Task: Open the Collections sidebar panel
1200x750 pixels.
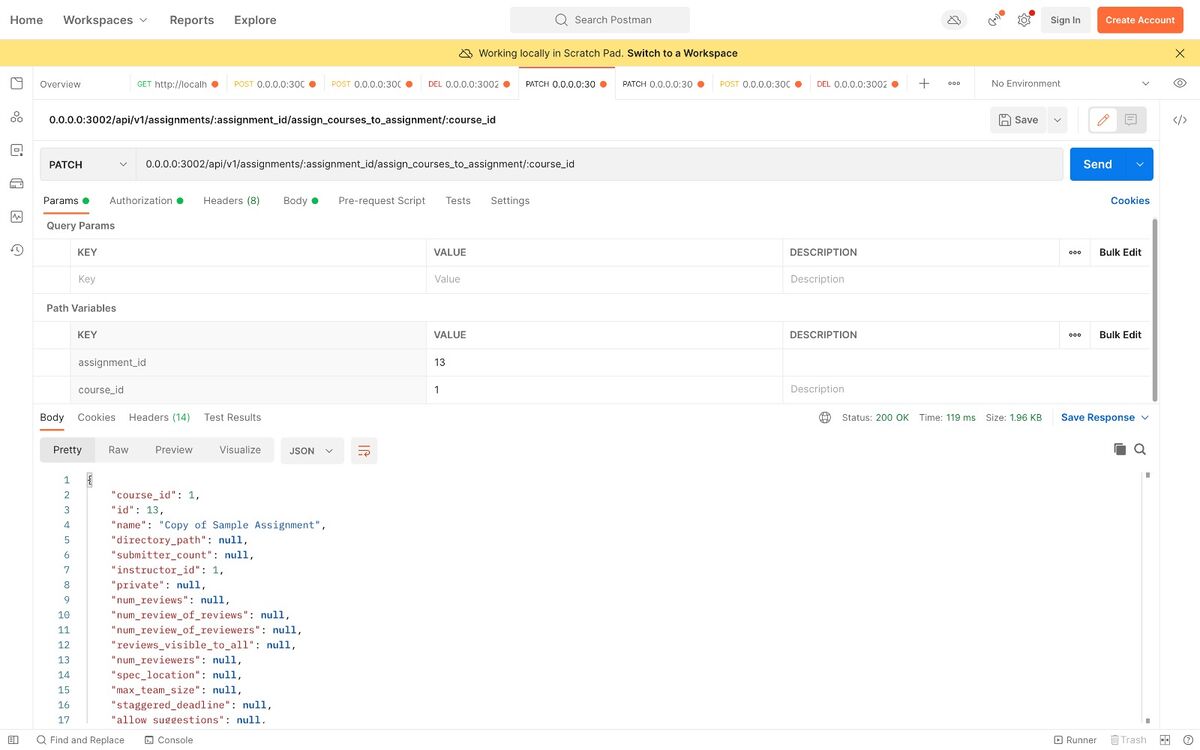Action: (16, 83)
